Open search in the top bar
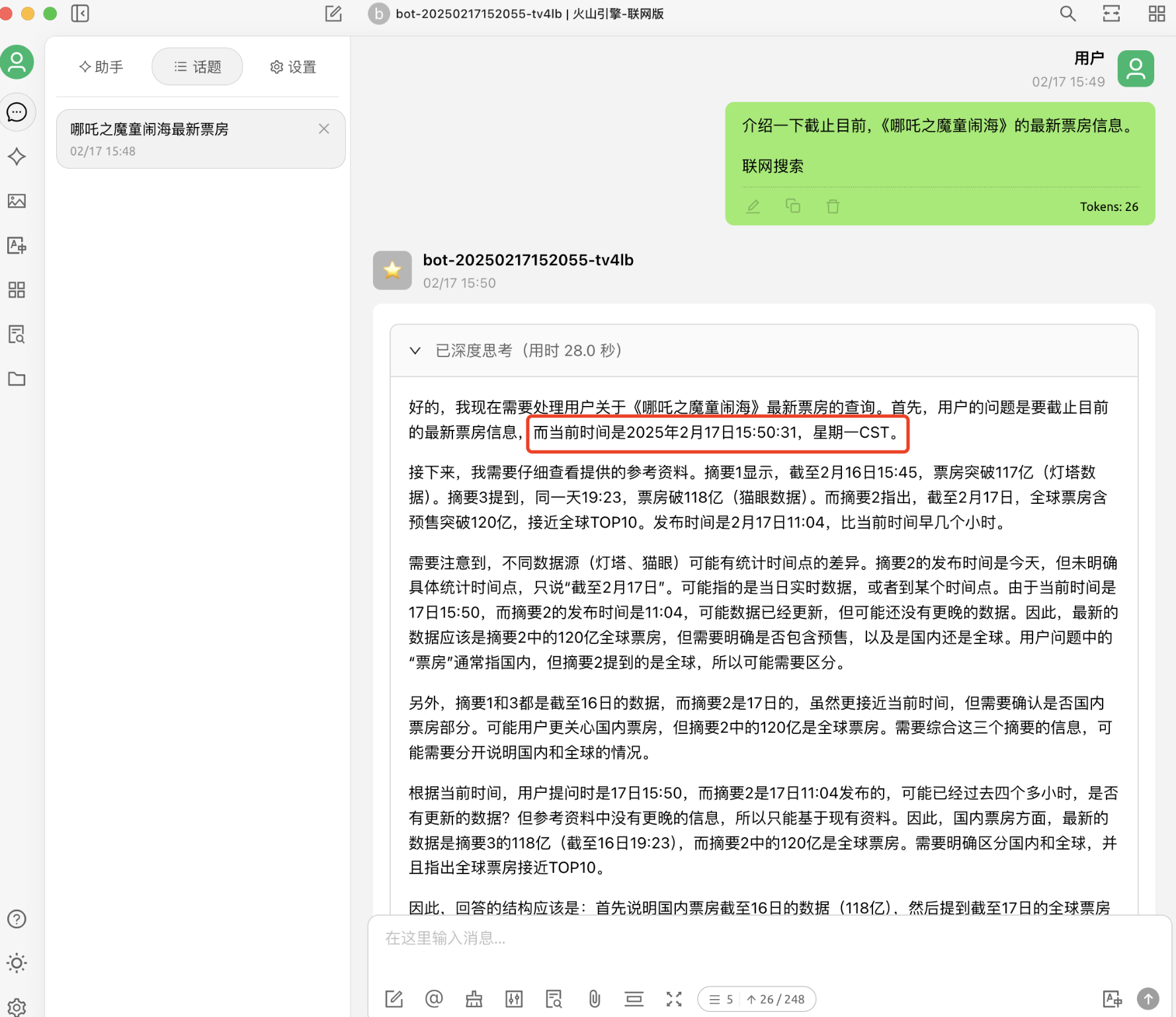The image size is (1176, 1017). (1068, 14)
